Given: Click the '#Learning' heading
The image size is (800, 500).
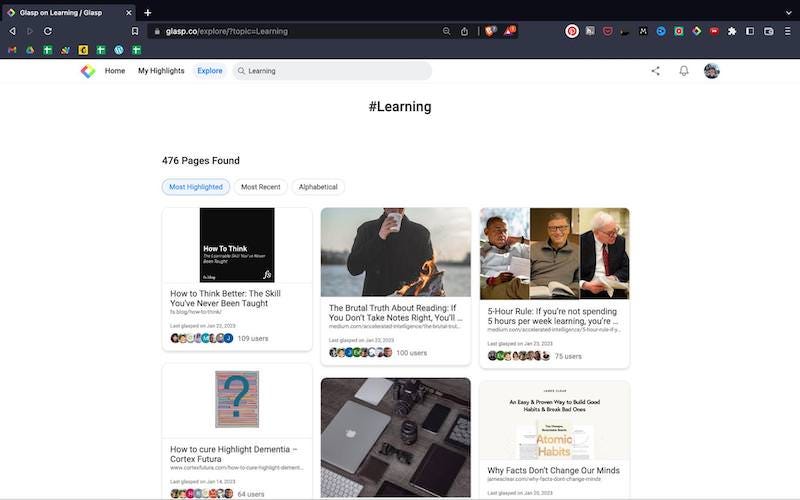Looking at the screenshot, I should point(400,107).
